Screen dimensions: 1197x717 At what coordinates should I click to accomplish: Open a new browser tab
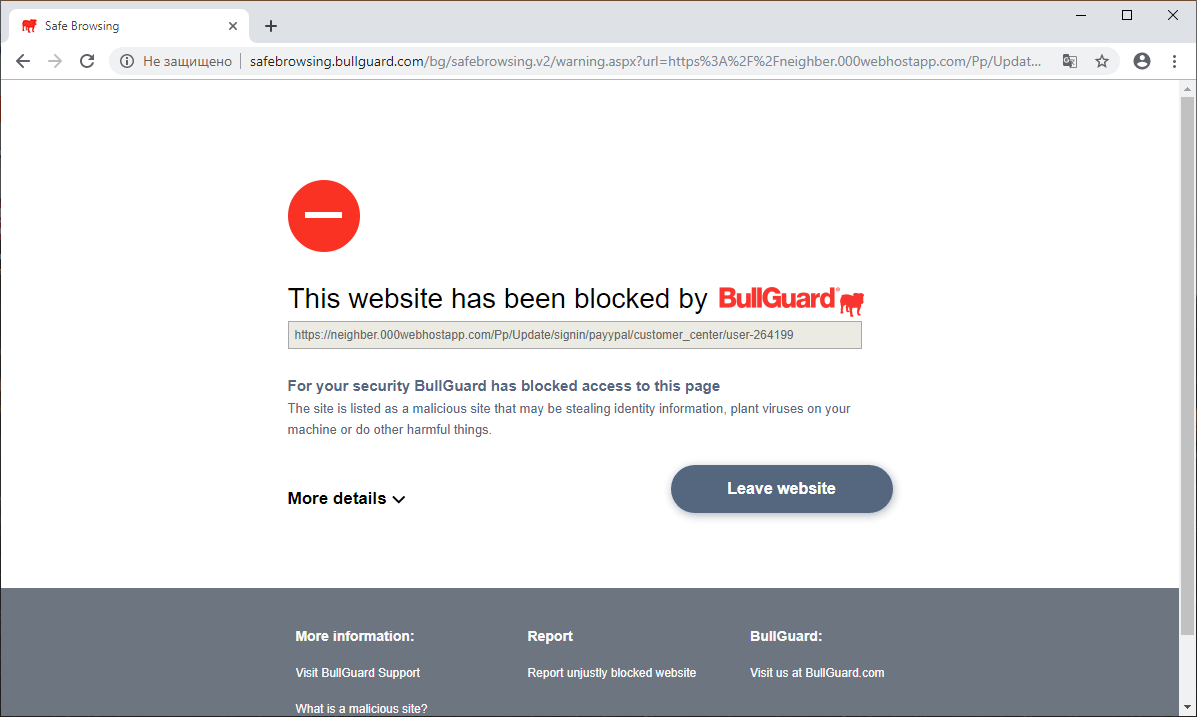(270, 26)
